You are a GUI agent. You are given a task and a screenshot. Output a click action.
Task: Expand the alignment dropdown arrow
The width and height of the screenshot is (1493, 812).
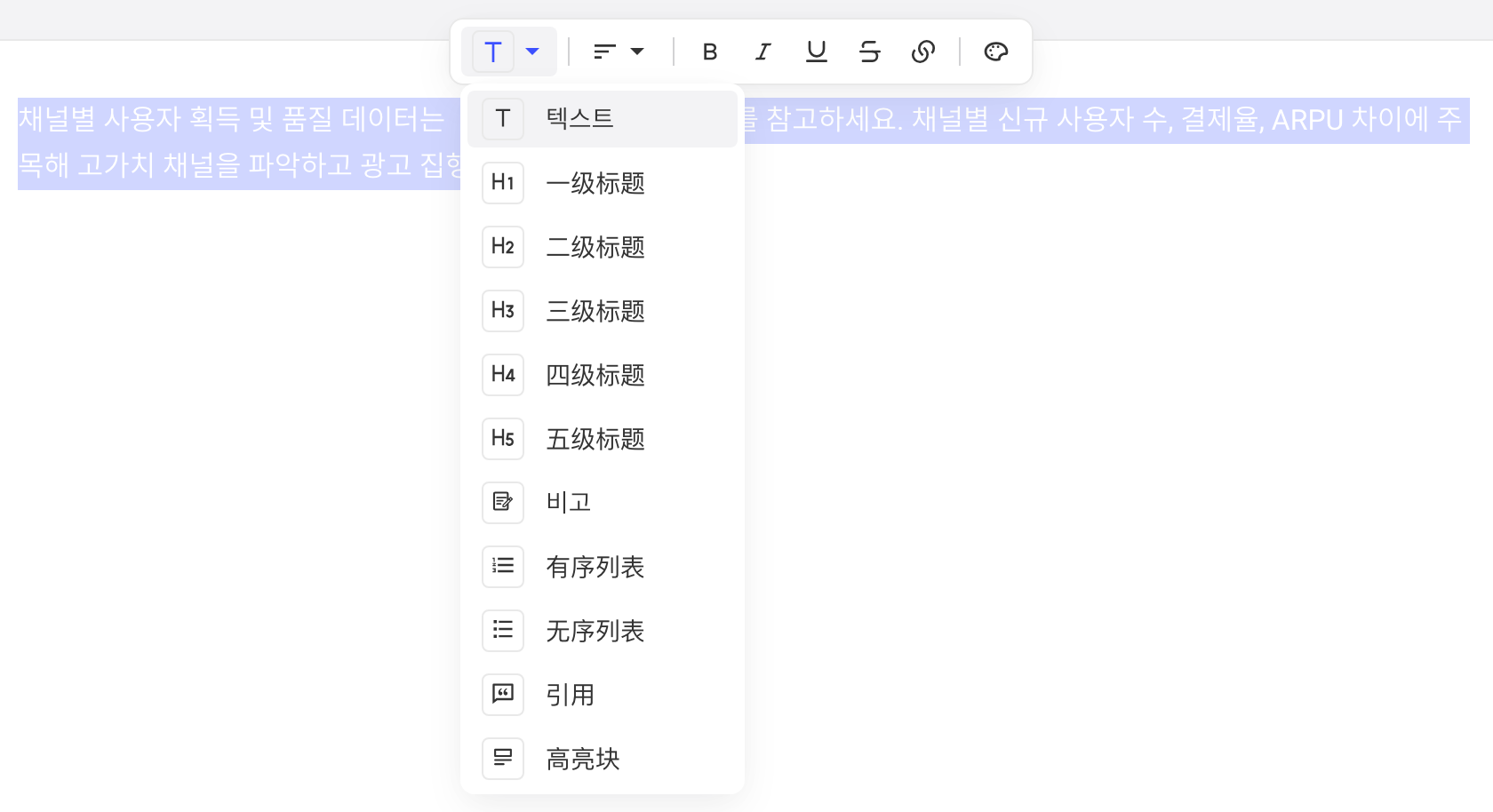click(637, 52)
